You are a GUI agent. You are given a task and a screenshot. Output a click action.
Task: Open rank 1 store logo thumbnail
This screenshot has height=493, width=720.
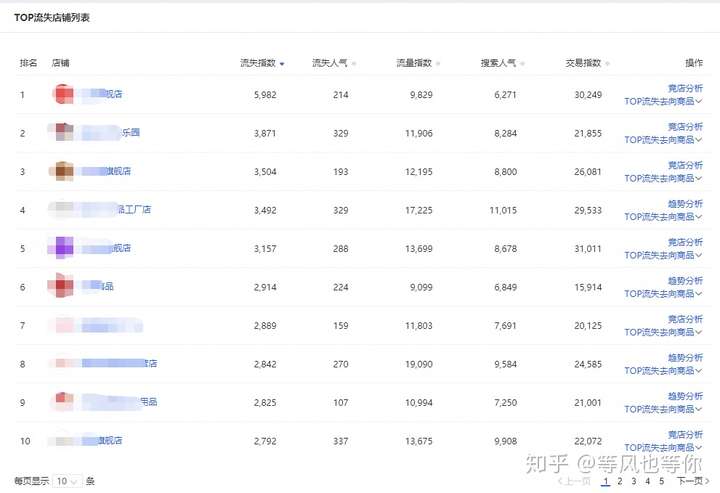click(x=63, y=94)
